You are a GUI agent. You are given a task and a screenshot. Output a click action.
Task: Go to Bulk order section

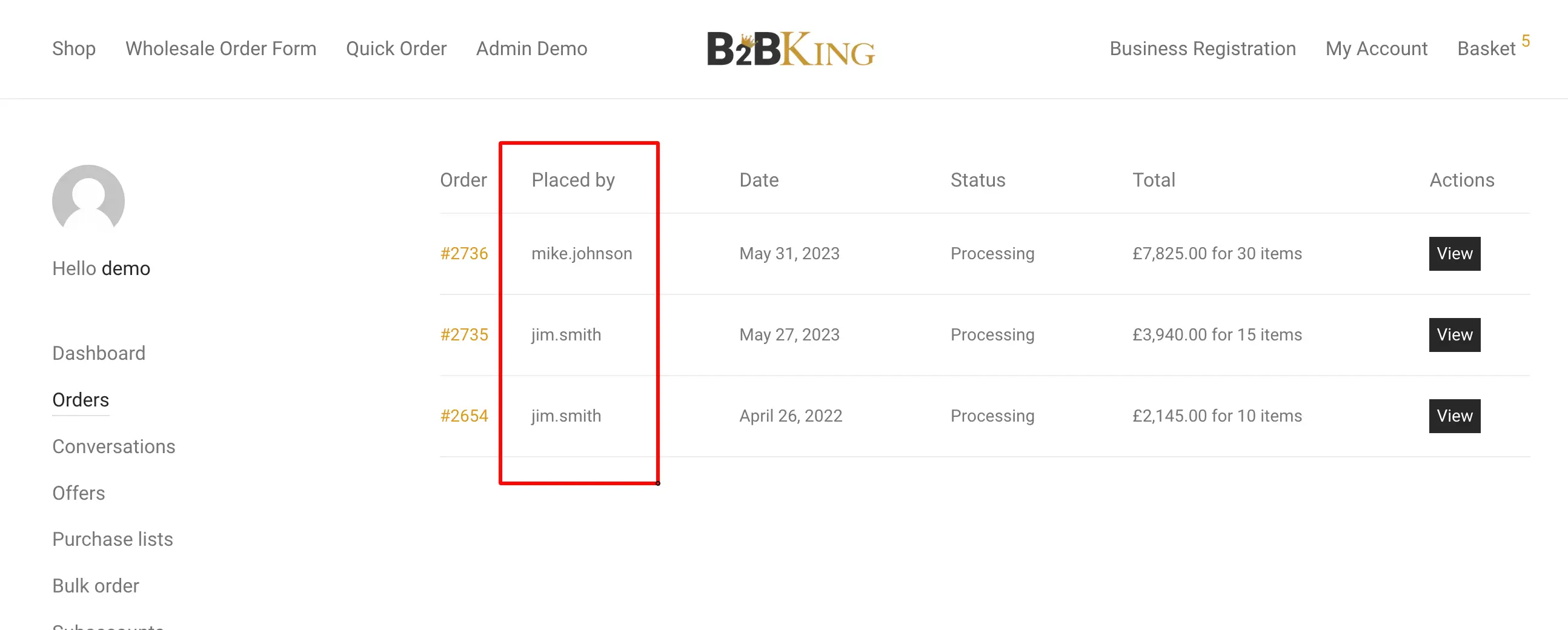(96, 586)
